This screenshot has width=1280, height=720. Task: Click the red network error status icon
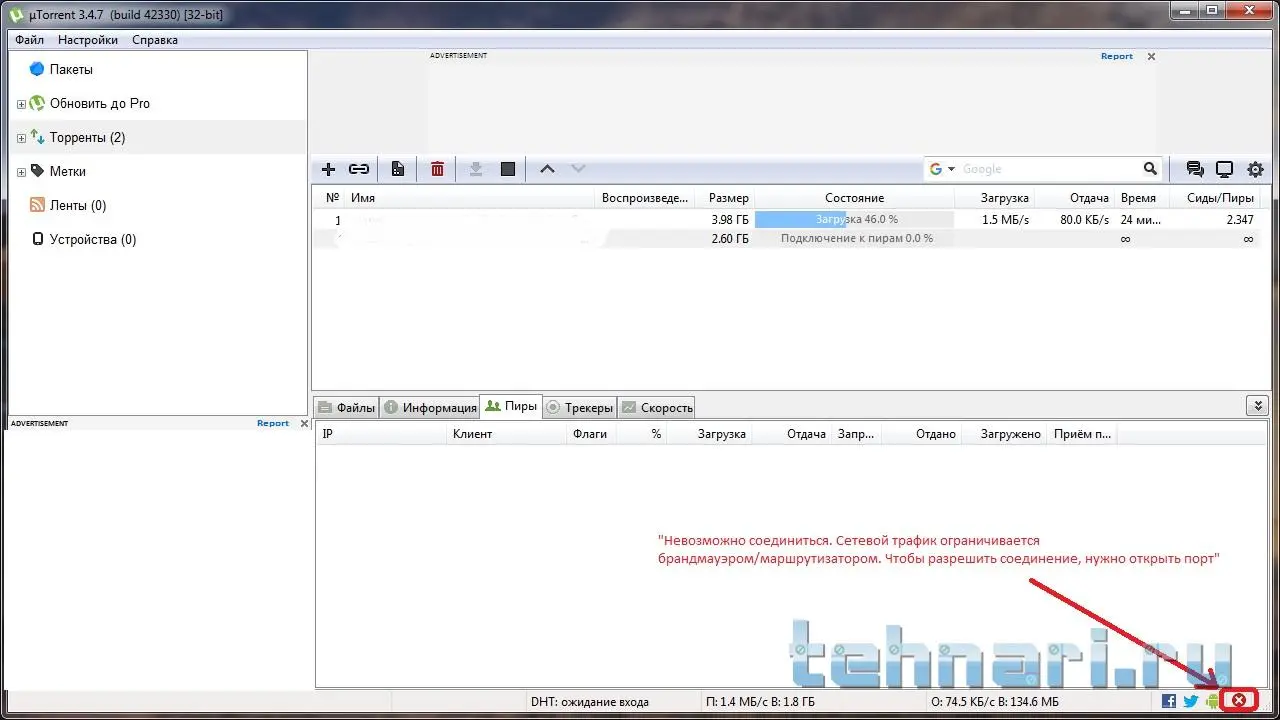1239,700
